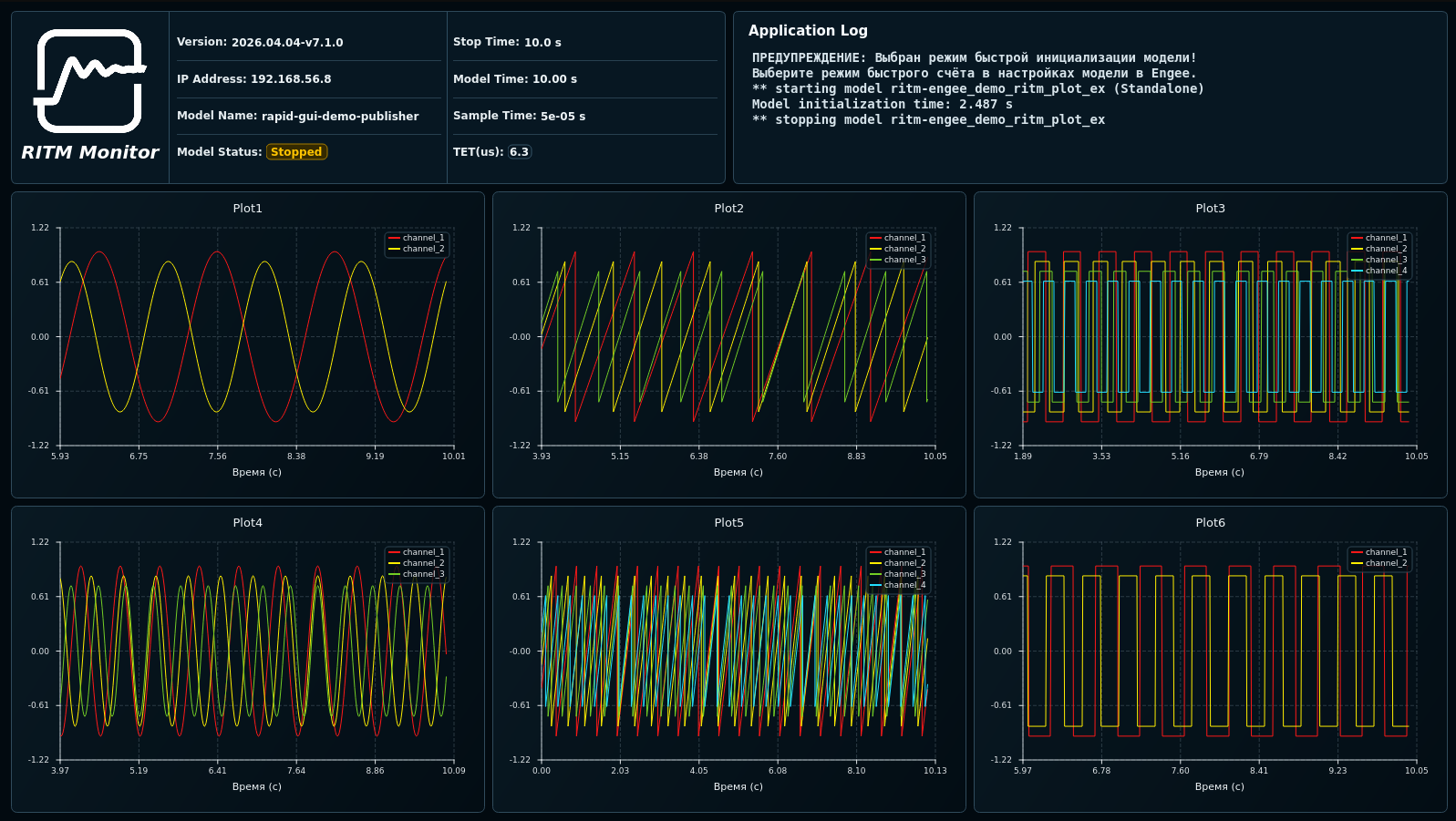Toggle channel_1 in the Plot1 legend
1456x821 pixels.
point(417,238)
